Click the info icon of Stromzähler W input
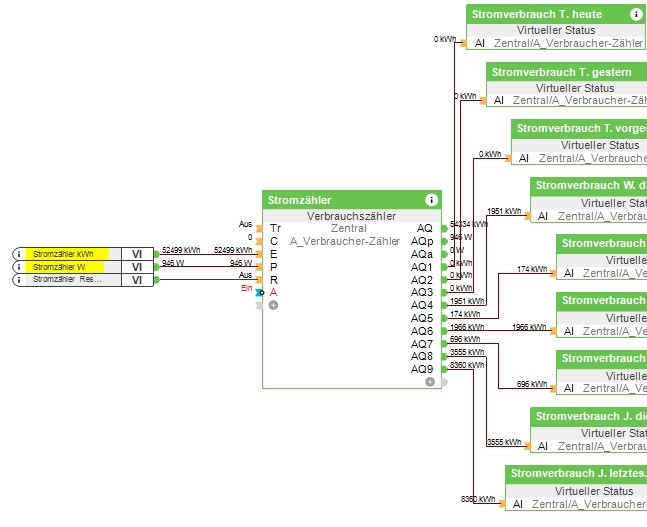This screenshot has height=527, width=647. pyautogui.click(x=19, y=267)
